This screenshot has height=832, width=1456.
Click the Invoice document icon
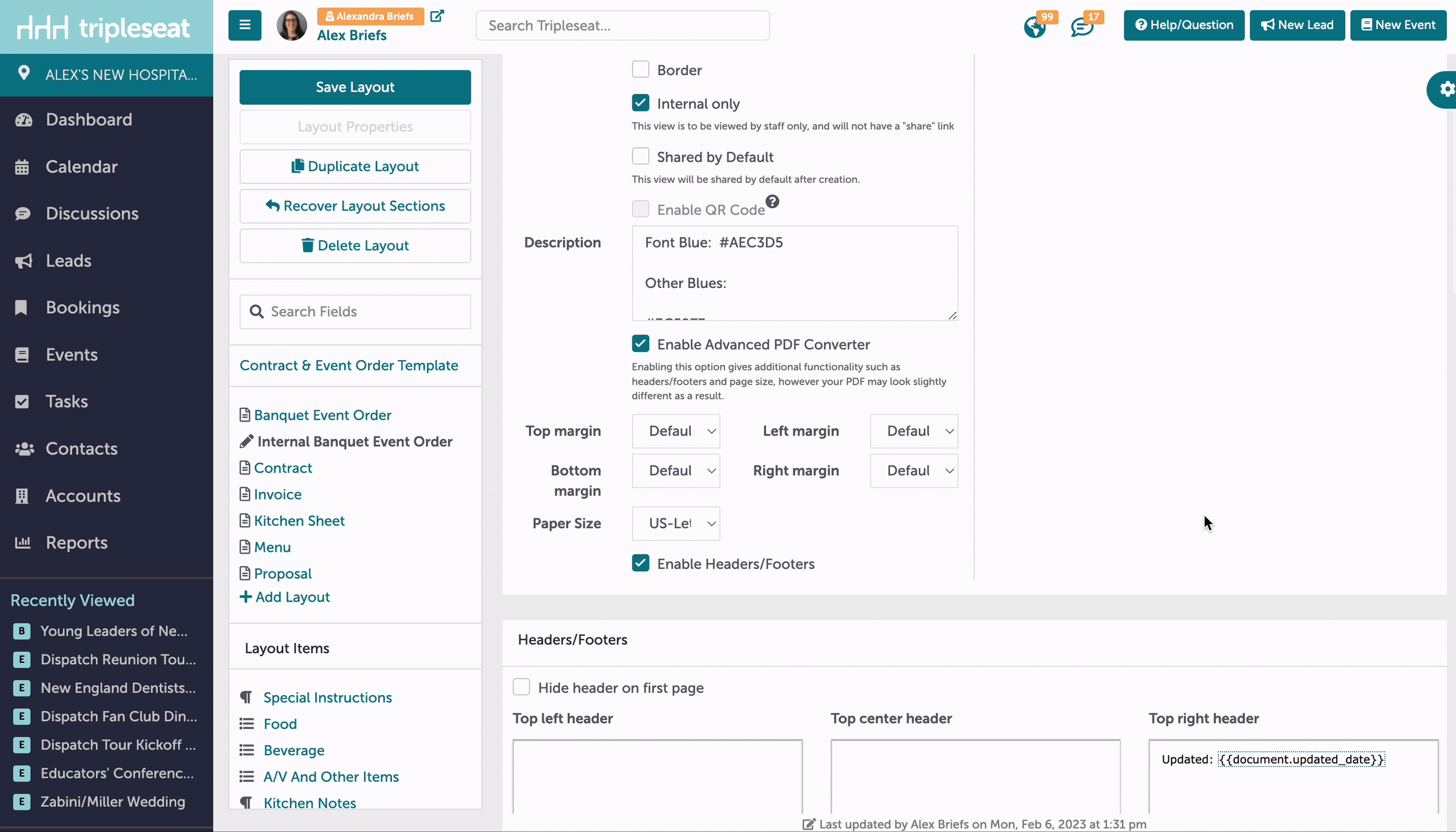tap(245, 494)
